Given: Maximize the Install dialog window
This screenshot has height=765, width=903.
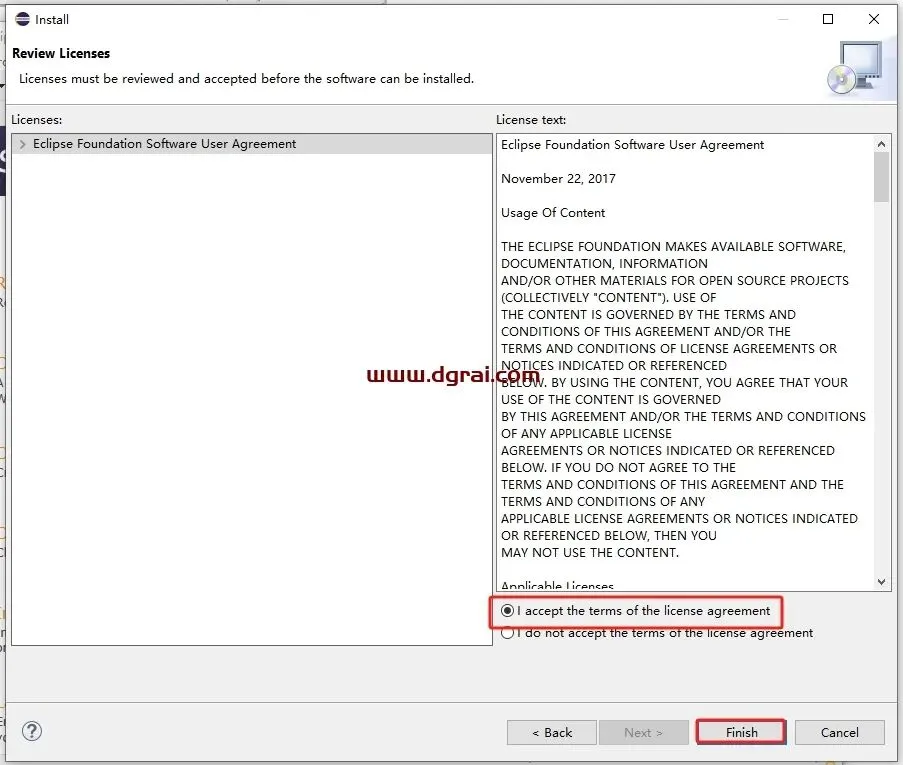Looking at the screenshot, I should (828, 20).
